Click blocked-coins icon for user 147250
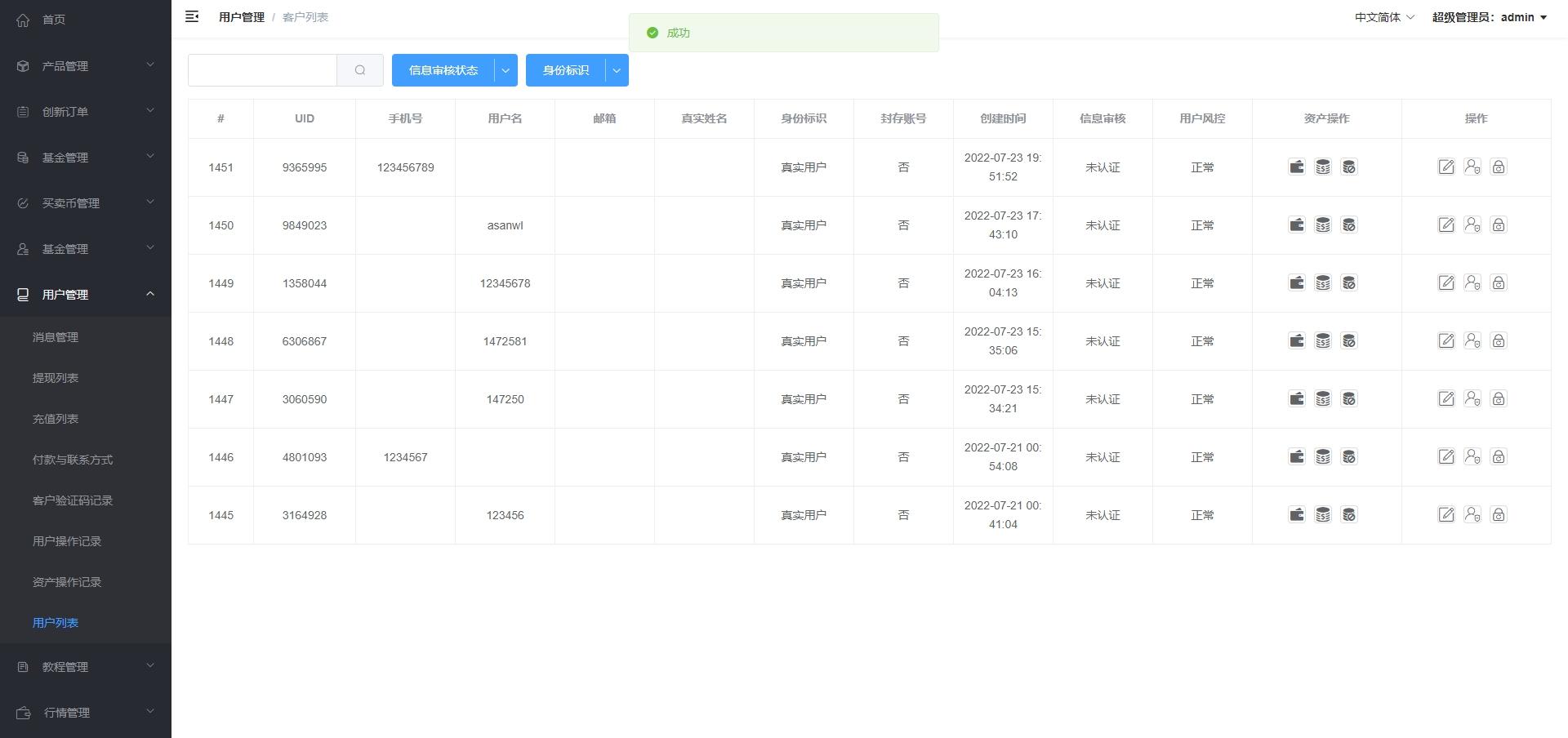Viewport: 1568px width, 738px height. coord(1349,398)
